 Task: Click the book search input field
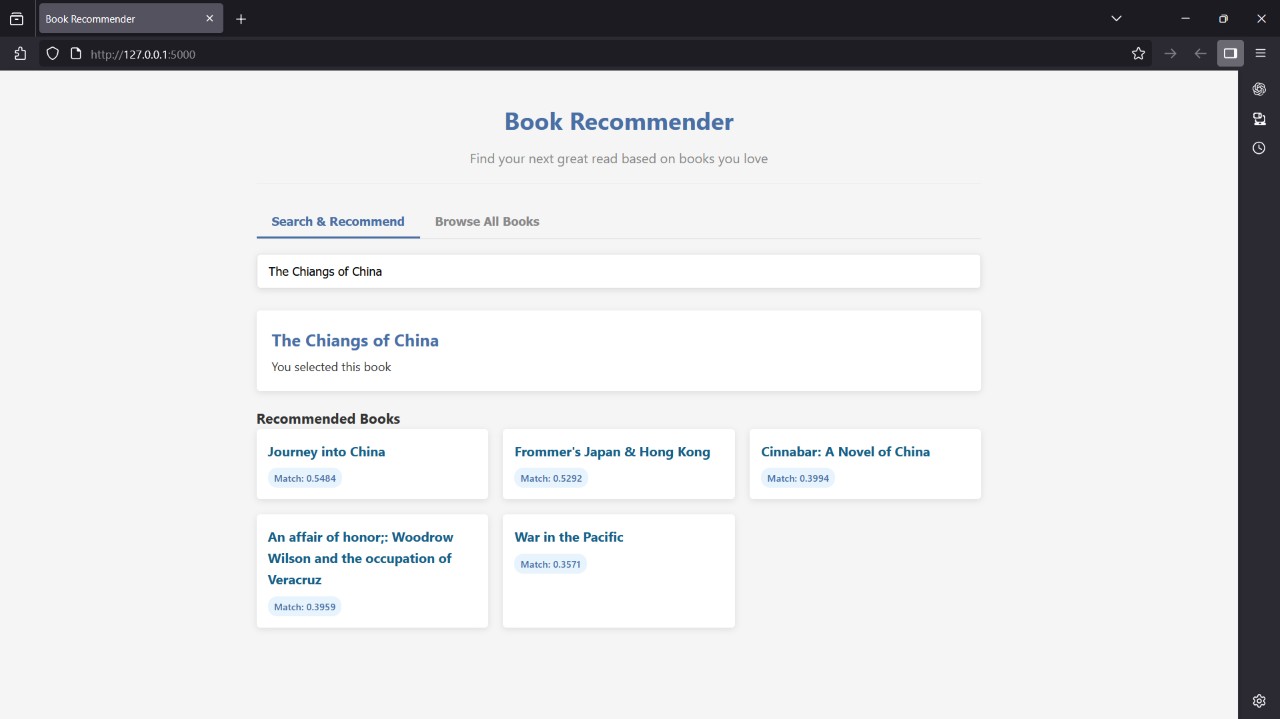point(618,271)
